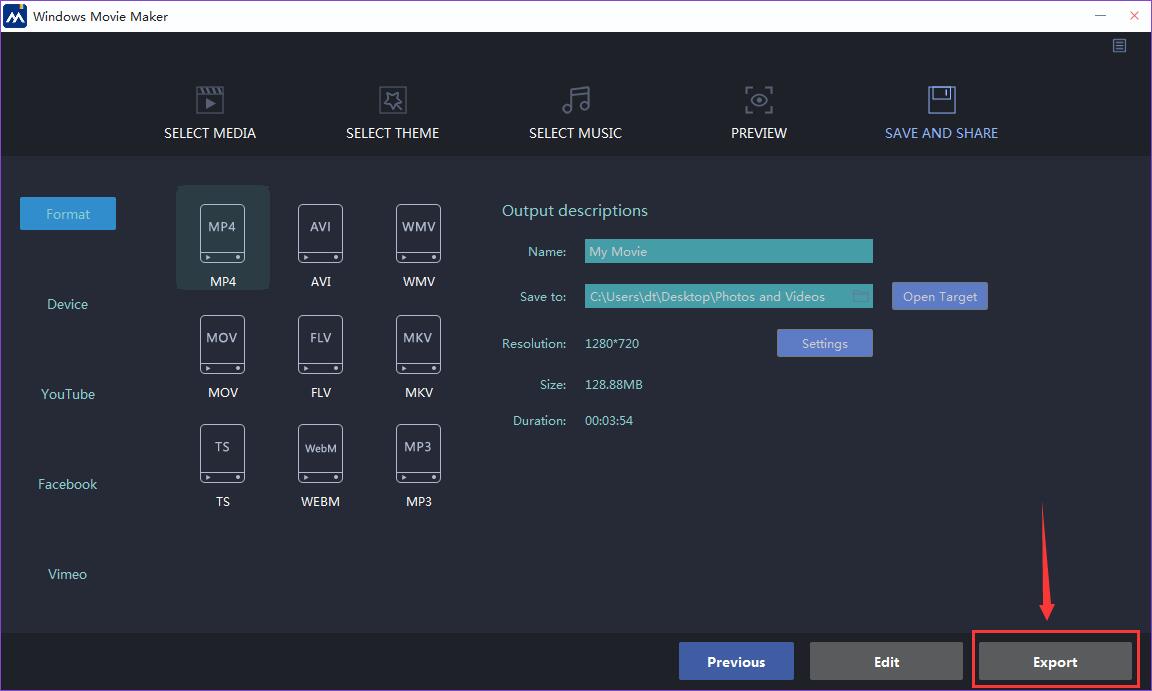Click the 1280*720 resolution value
The height and width of the screenshot is (691, 1152).
pyautogui.click(x=612, y=344)
